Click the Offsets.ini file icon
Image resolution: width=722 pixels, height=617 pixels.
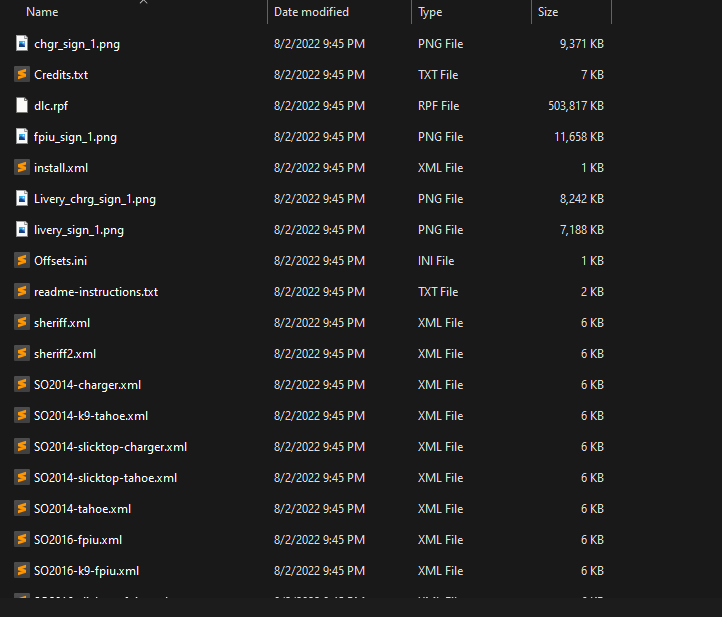22,261
